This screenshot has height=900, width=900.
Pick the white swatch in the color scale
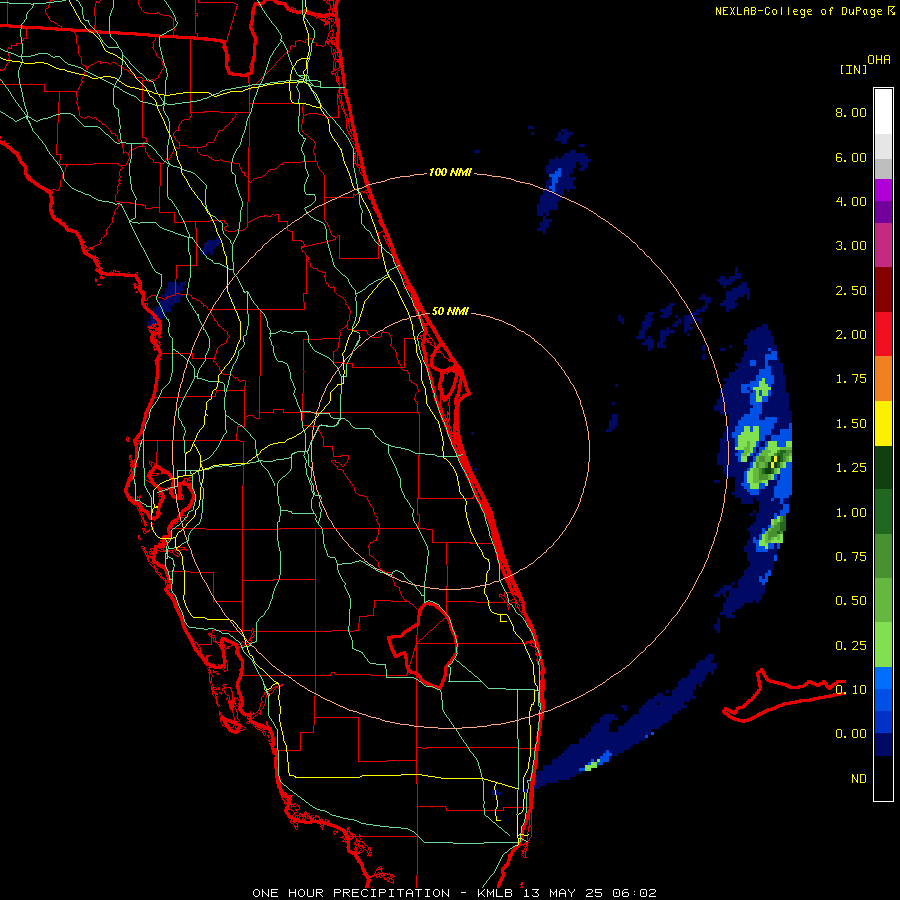pyautogui.click(x=883, y=112)
